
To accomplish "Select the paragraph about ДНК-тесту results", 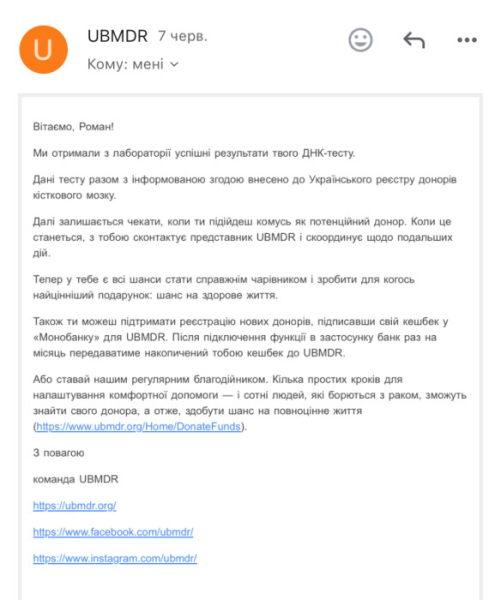I will tap(194, 153).
